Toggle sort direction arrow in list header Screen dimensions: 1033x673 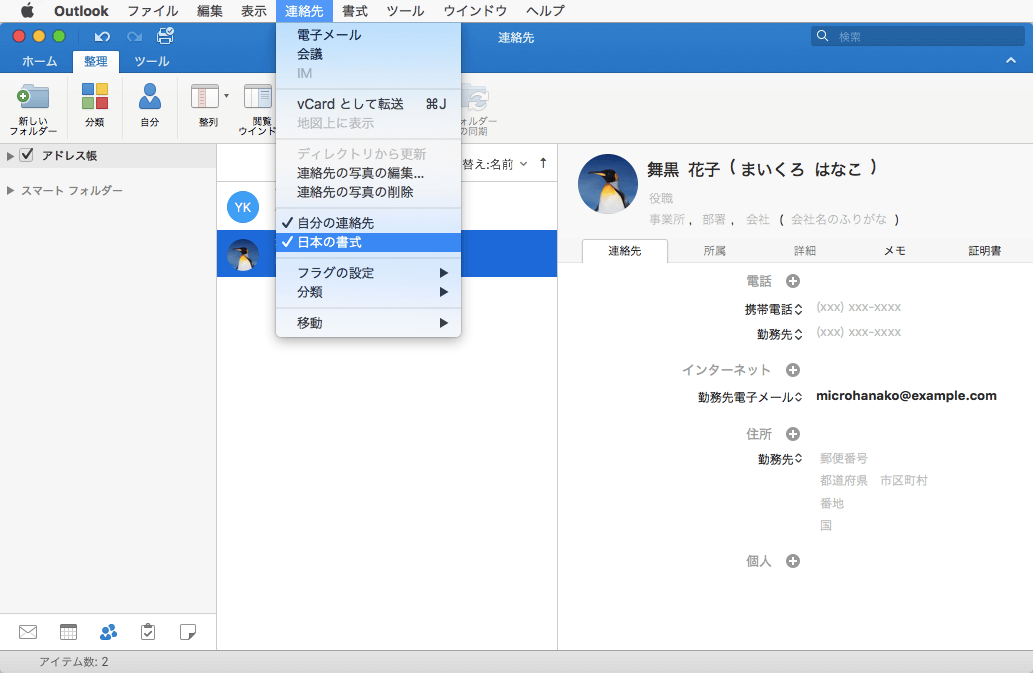(543, 163)
